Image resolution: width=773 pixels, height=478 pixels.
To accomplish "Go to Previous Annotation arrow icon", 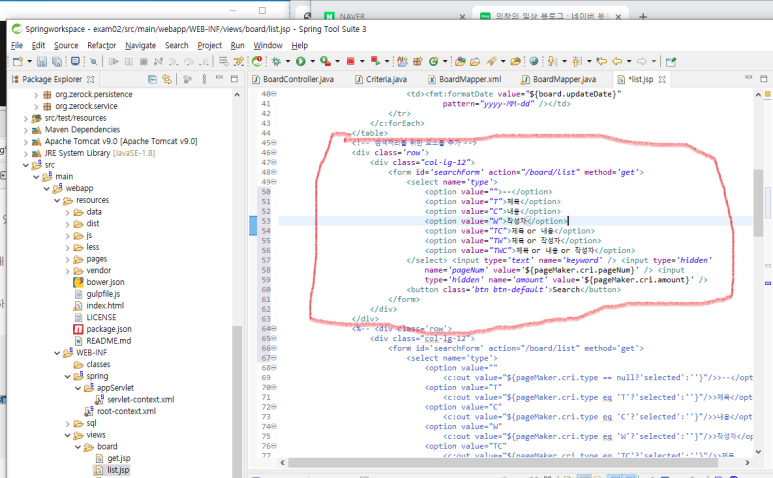I will [577, 62].
